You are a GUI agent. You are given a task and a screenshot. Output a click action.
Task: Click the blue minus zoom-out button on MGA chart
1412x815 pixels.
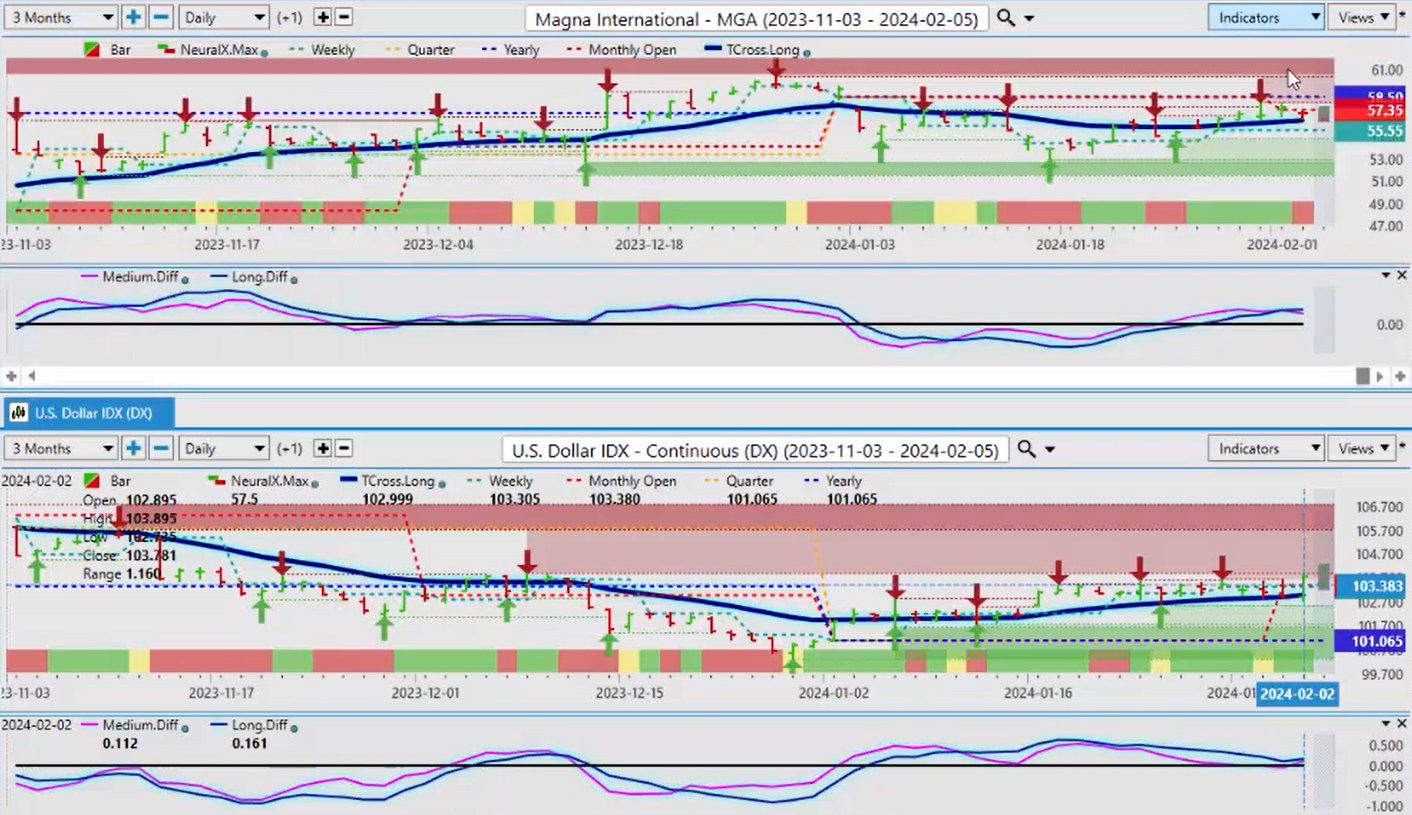coord(160,17)
